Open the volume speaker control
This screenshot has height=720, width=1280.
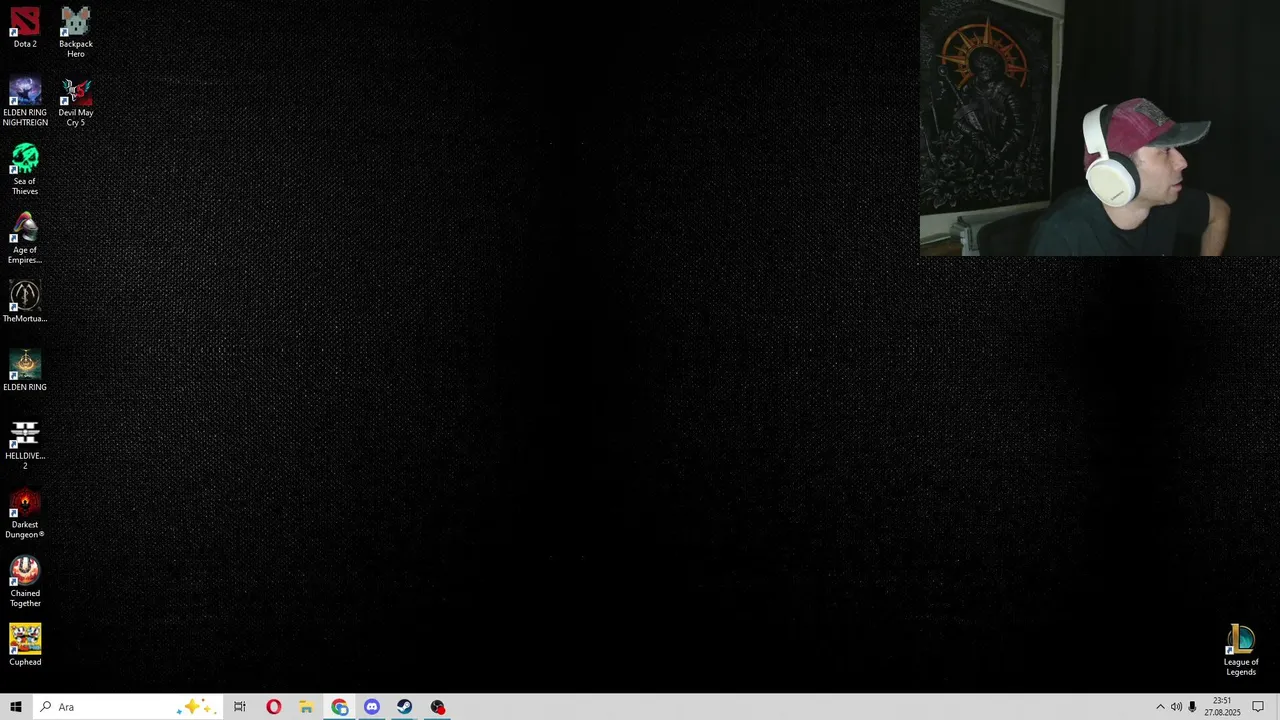(1176, 707)
